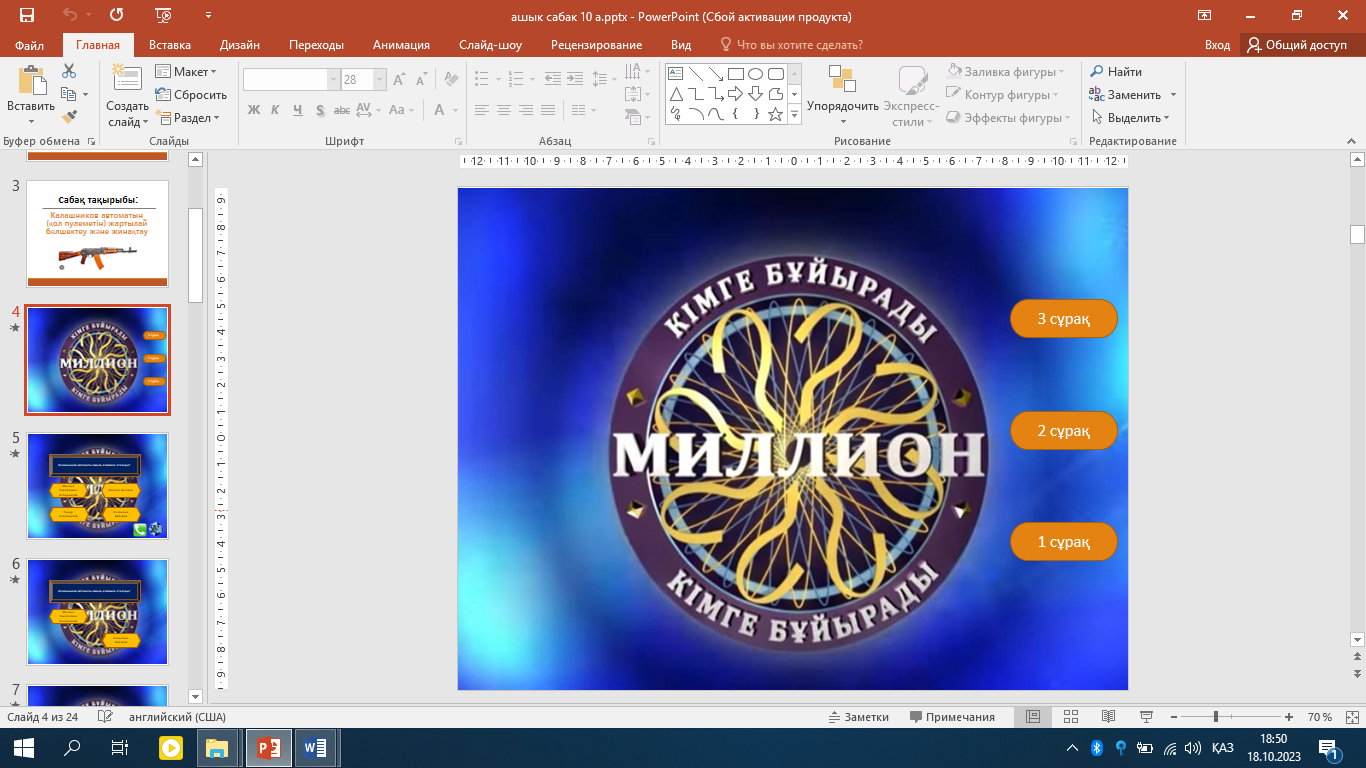
Task: Open Шрифт group dialog launcher
Action: [459, 142]
